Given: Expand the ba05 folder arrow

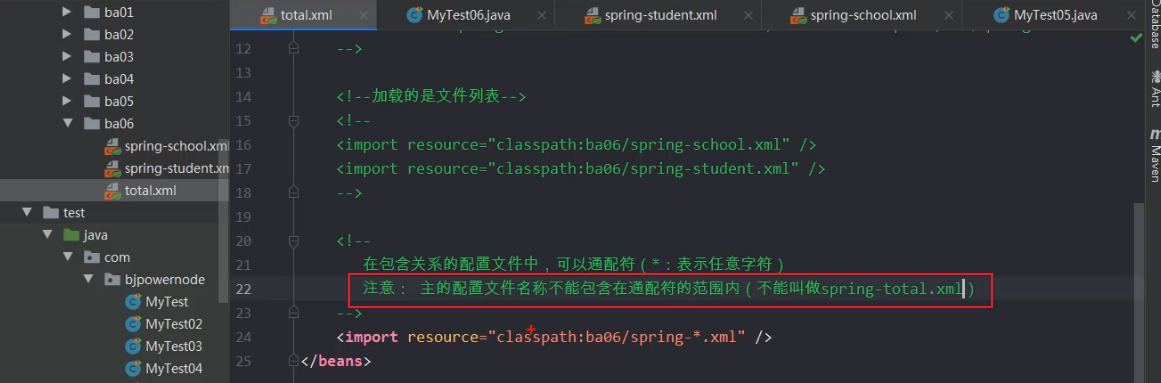Looking at the screenshot, I should click(x=67, y=101).
